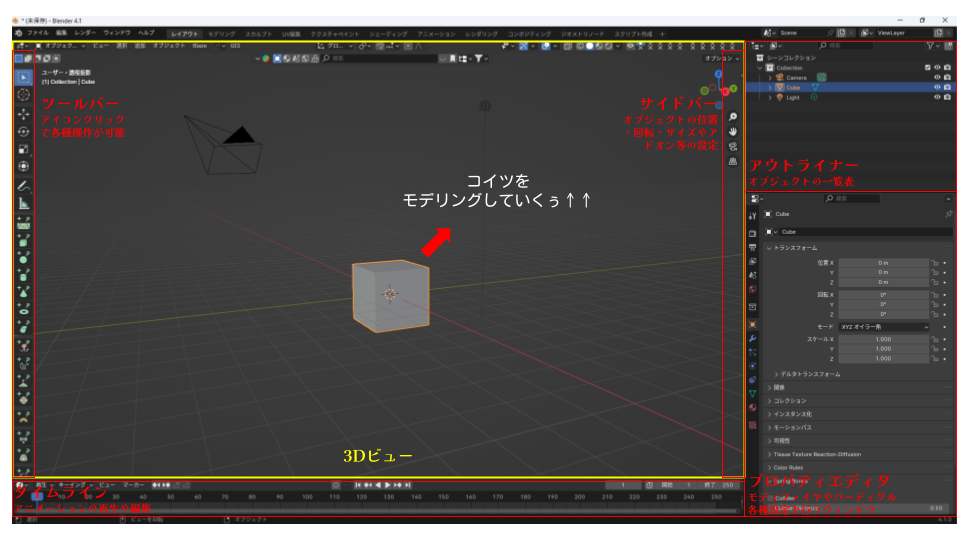
Task: Click the Scale X value field
Action: coord(883,339)
